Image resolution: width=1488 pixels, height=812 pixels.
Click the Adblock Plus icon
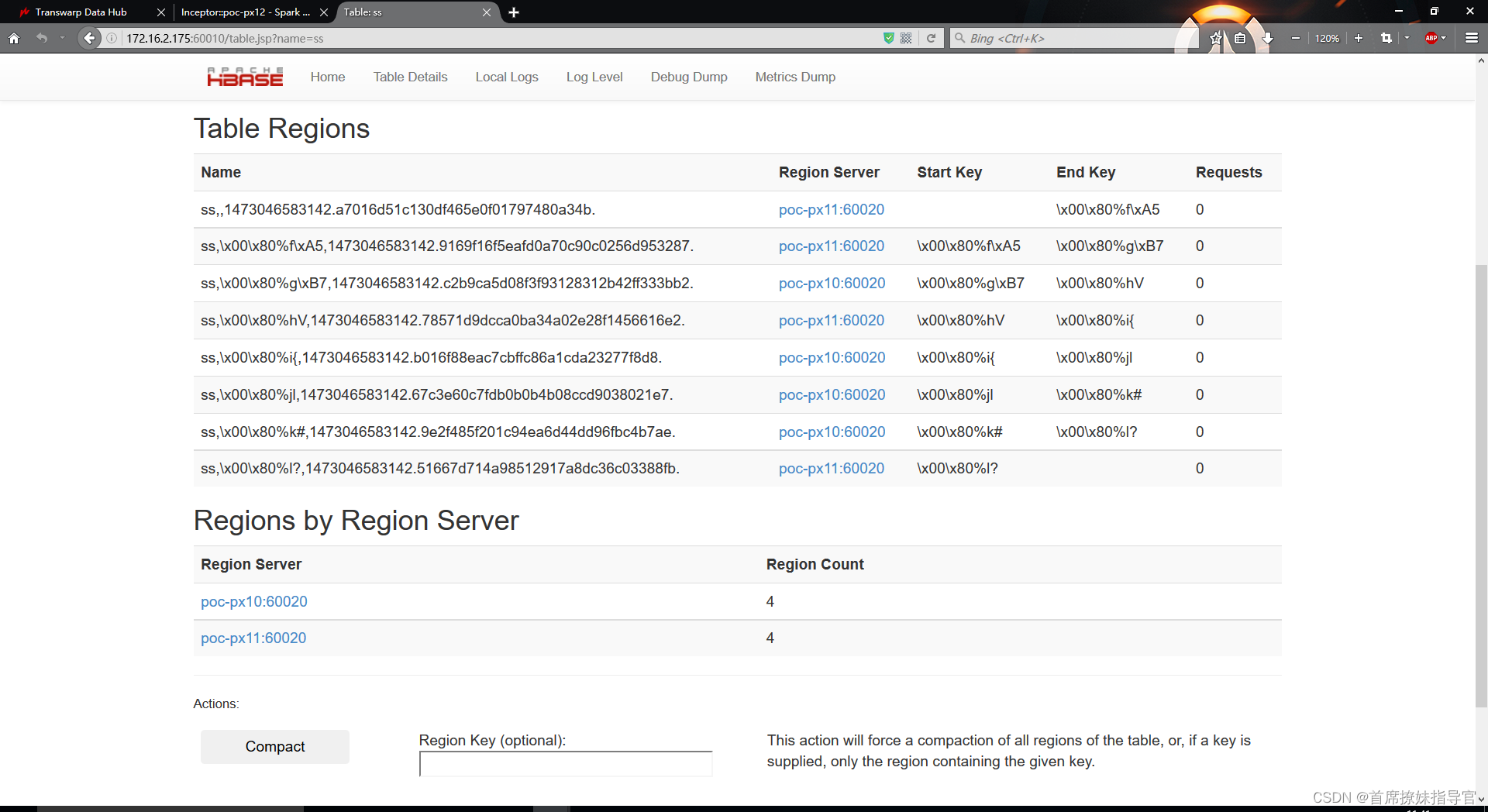[1433, 38]
